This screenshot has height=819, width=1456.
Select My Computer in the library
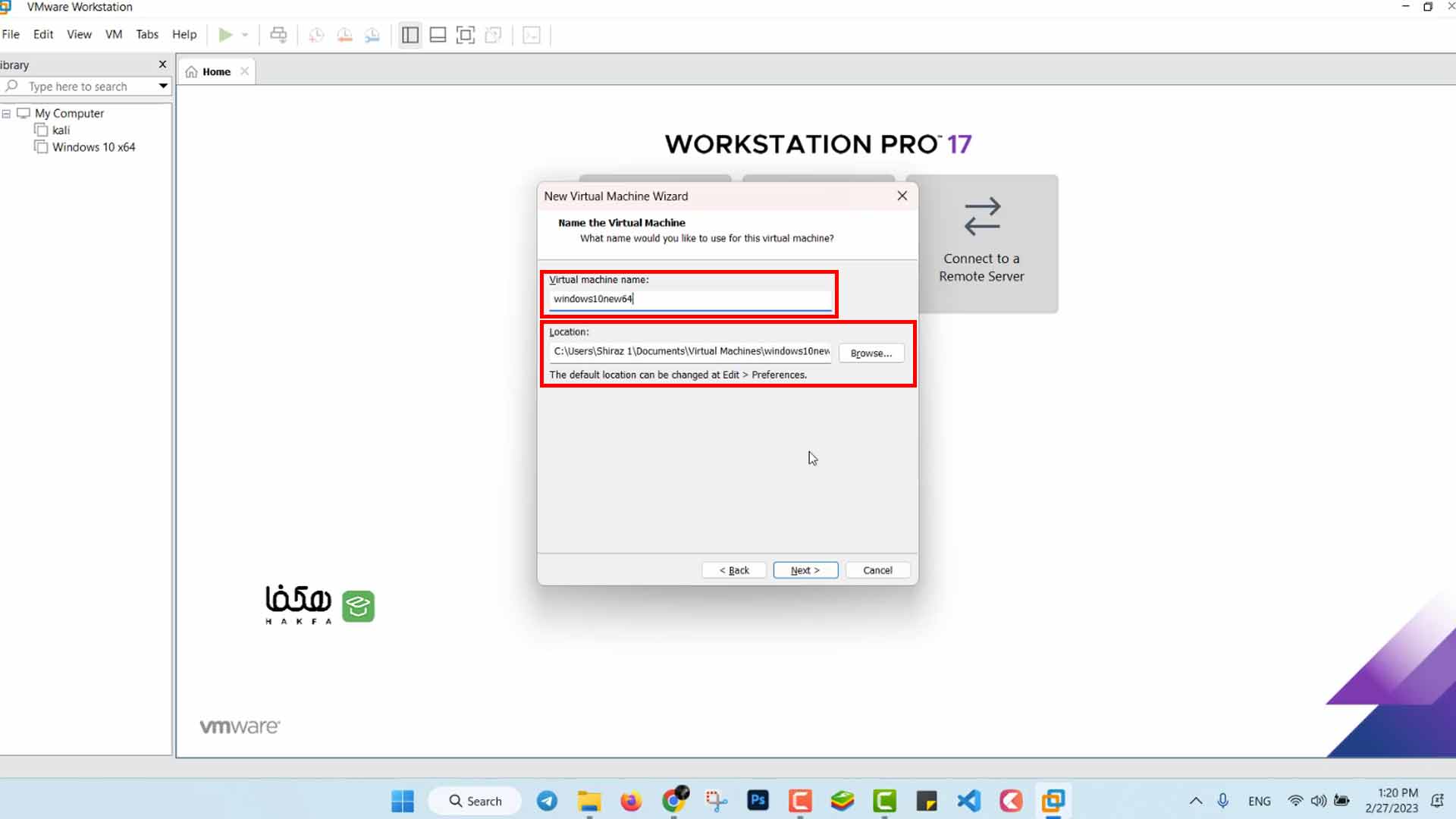[69, 114]
